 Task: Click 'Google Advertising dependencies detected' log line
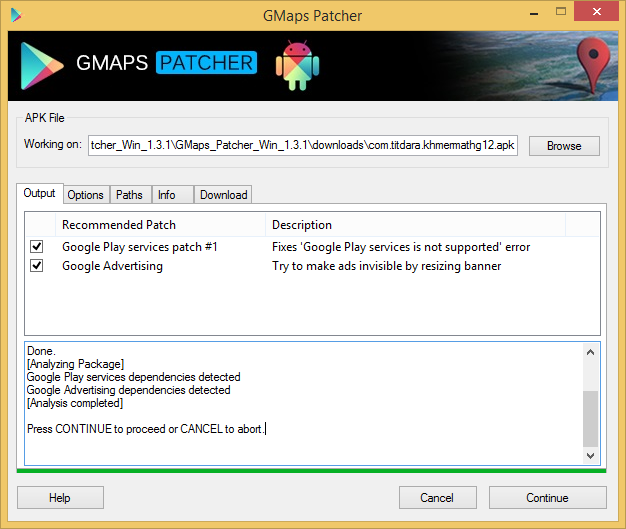[129, 390]
